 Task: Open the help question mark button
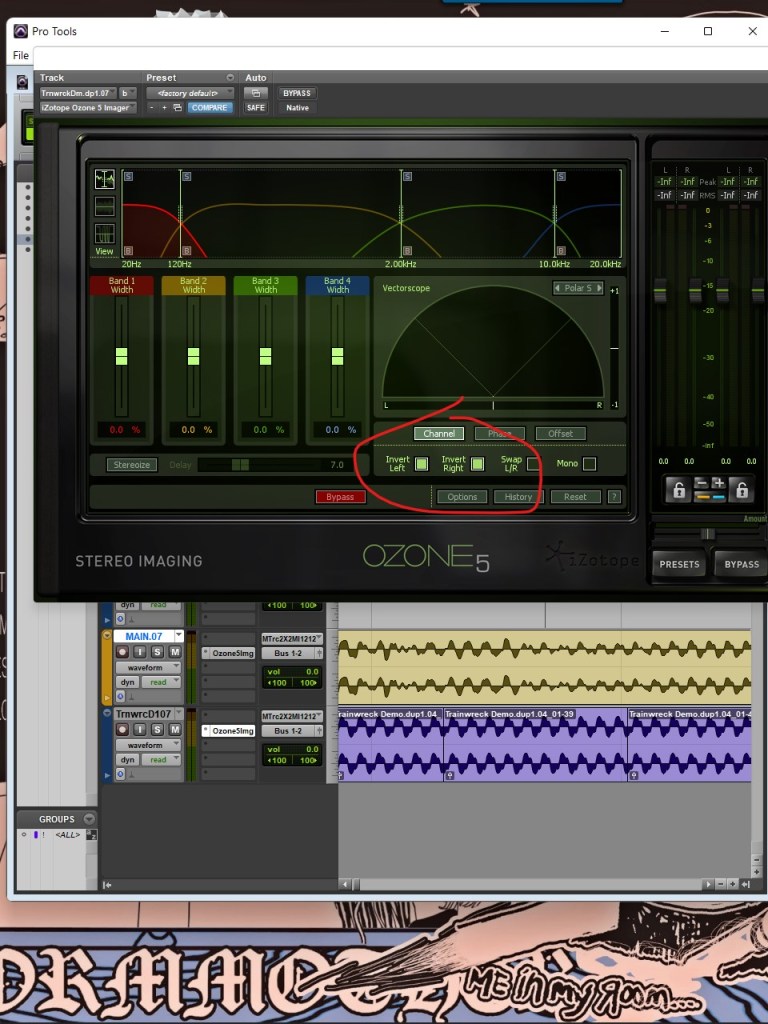click(x=614, y=497)
